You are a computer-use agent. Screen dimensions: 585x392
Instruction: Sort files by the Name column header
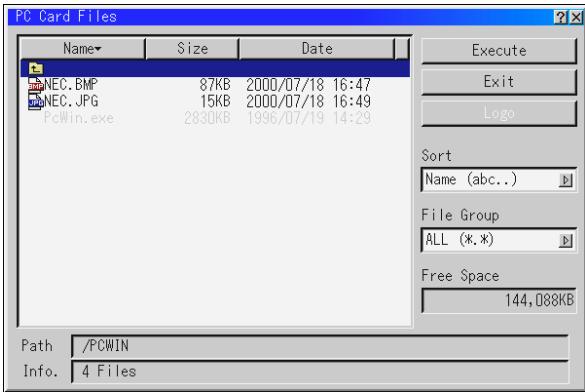pyautogui.click(x=82, y=48)
